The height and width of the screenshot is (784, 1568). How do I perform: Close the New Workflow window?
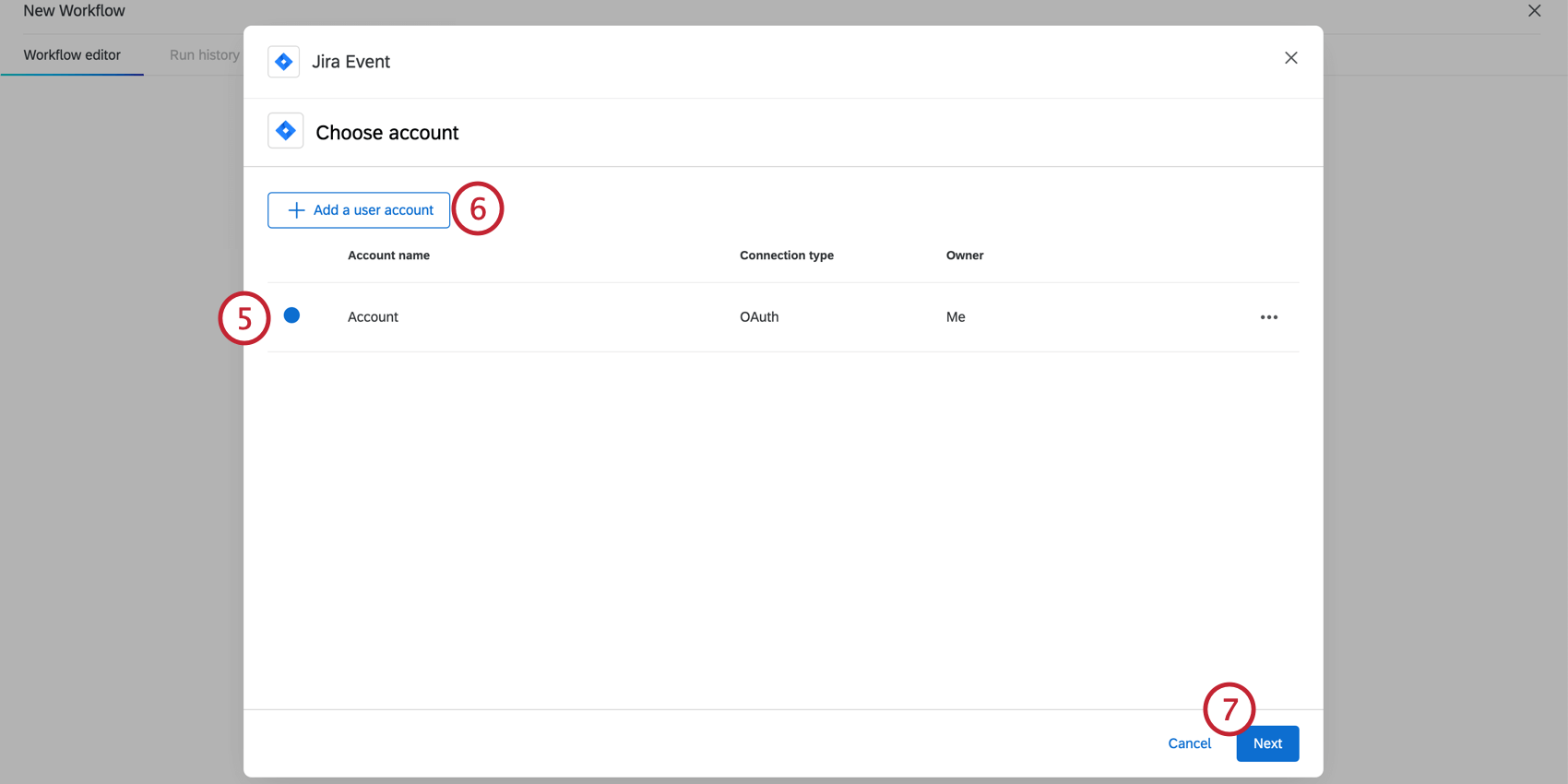point(1535,11)
